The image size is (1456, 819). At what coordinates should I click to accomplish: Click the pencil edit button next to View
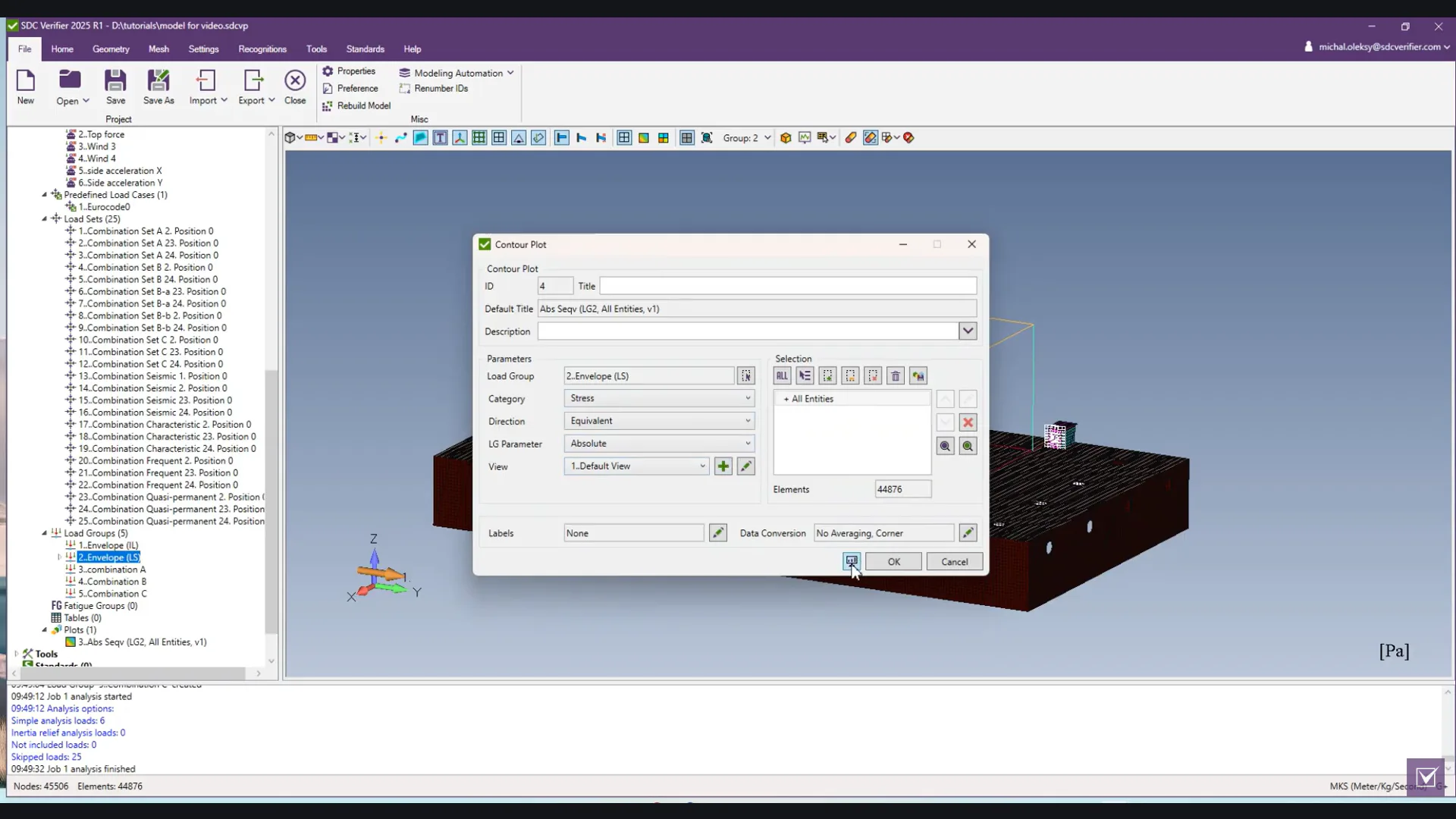(x=746, y=466)
